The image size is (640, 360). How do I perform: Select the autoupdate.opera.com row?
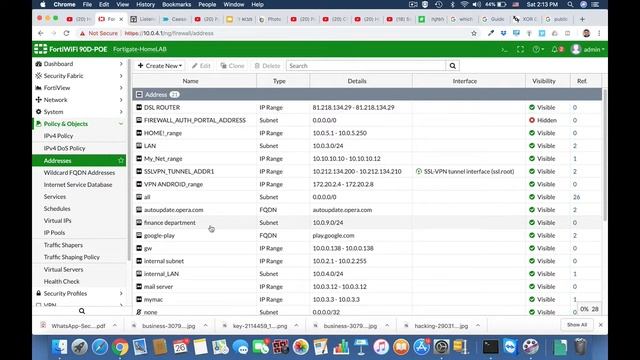point(367,210)
